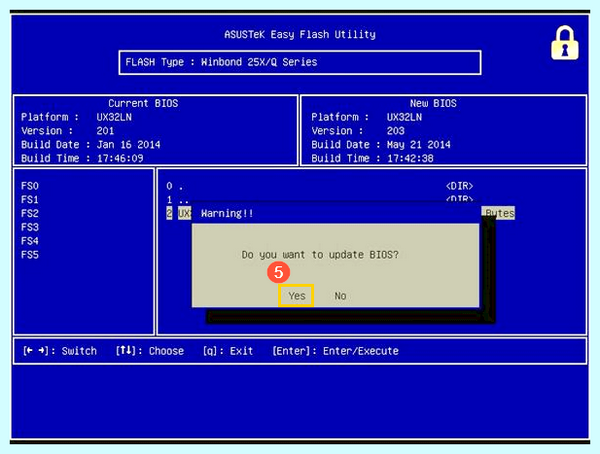Image resolution: width=600 pixels, height=454 pixels.
Task: Click Current BIOS build date Jan 16 2014
Action: tap(128, 145)
